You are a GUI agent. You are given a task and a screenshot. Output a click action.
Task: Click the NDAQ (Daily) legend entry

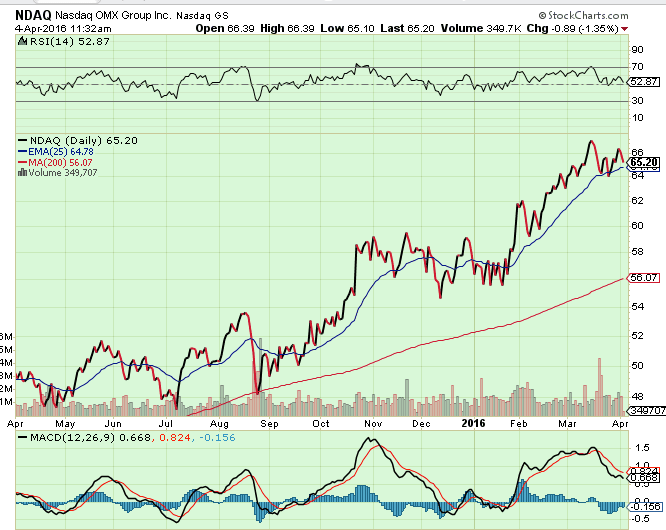pos(62,141)
